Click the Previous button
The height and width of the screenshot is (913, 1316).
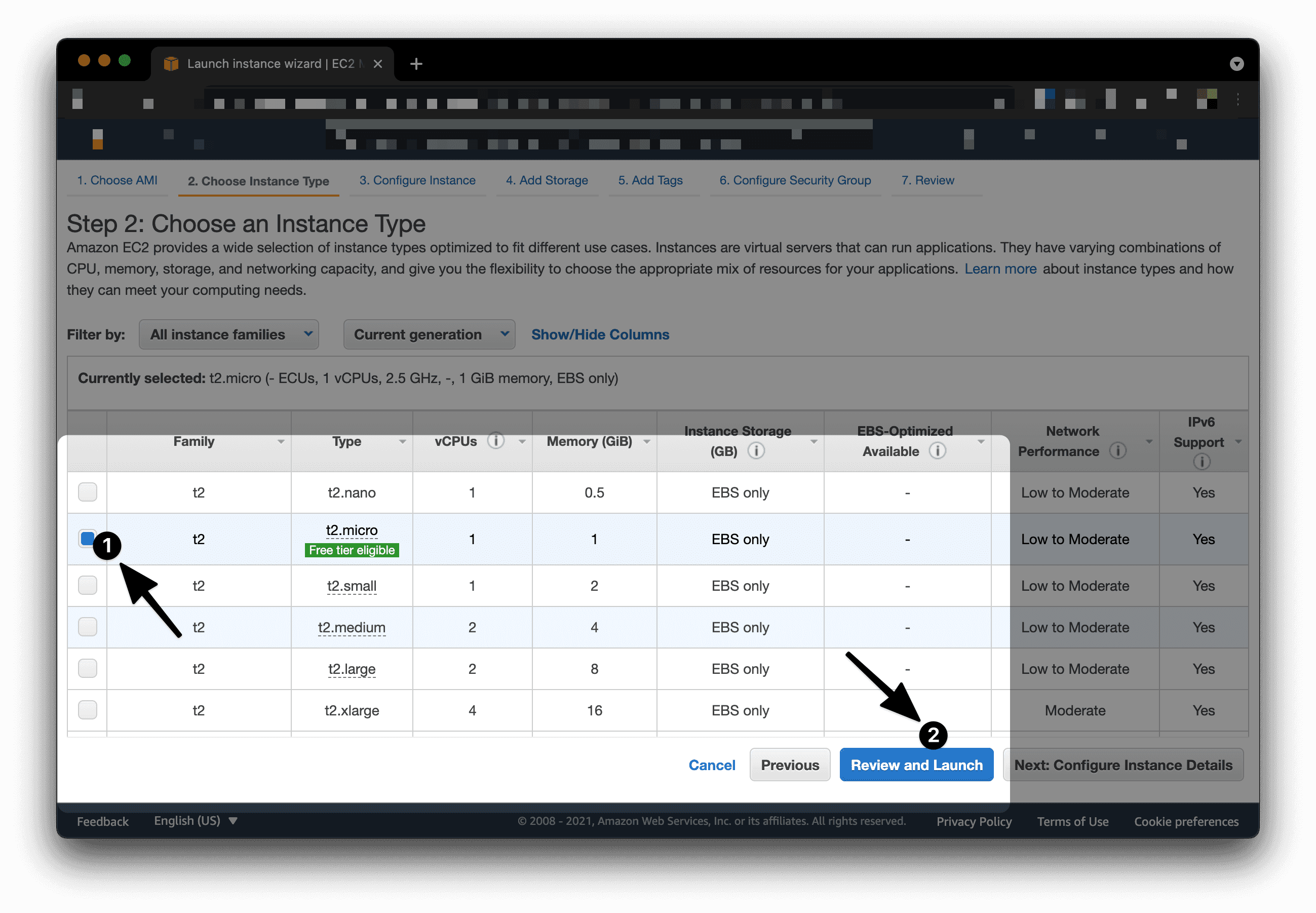click(790, 765)
